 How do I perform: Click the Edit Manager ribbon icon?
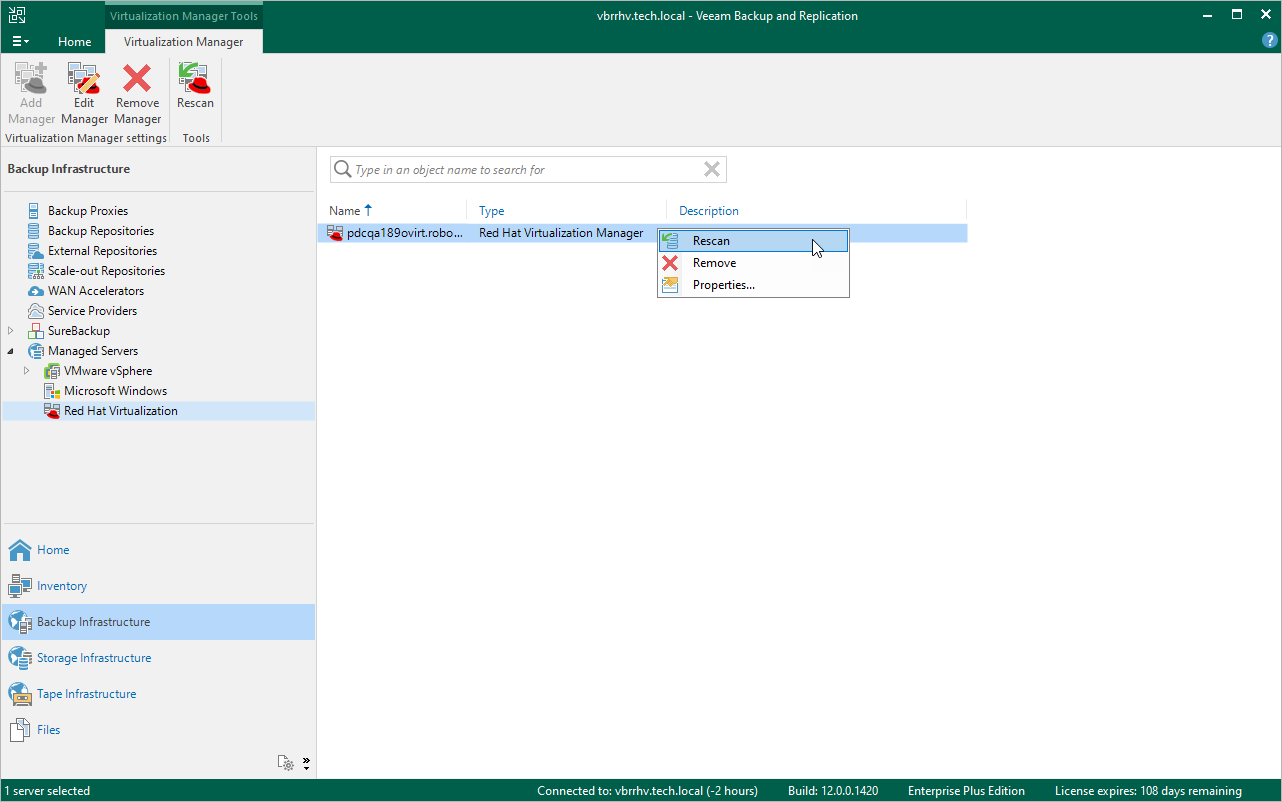pyautogui.click(x=84, y=93)
